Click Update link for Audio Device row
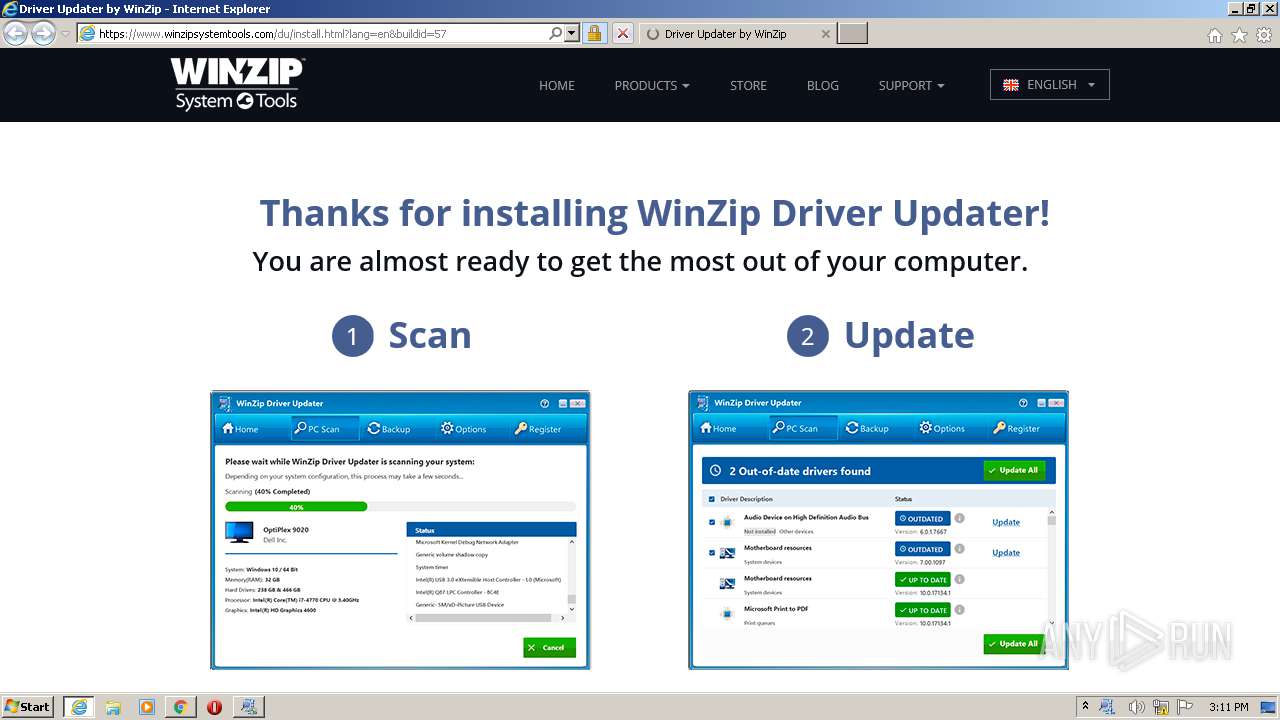This screenshot has height=720, width=1280. pos(1006,522)
